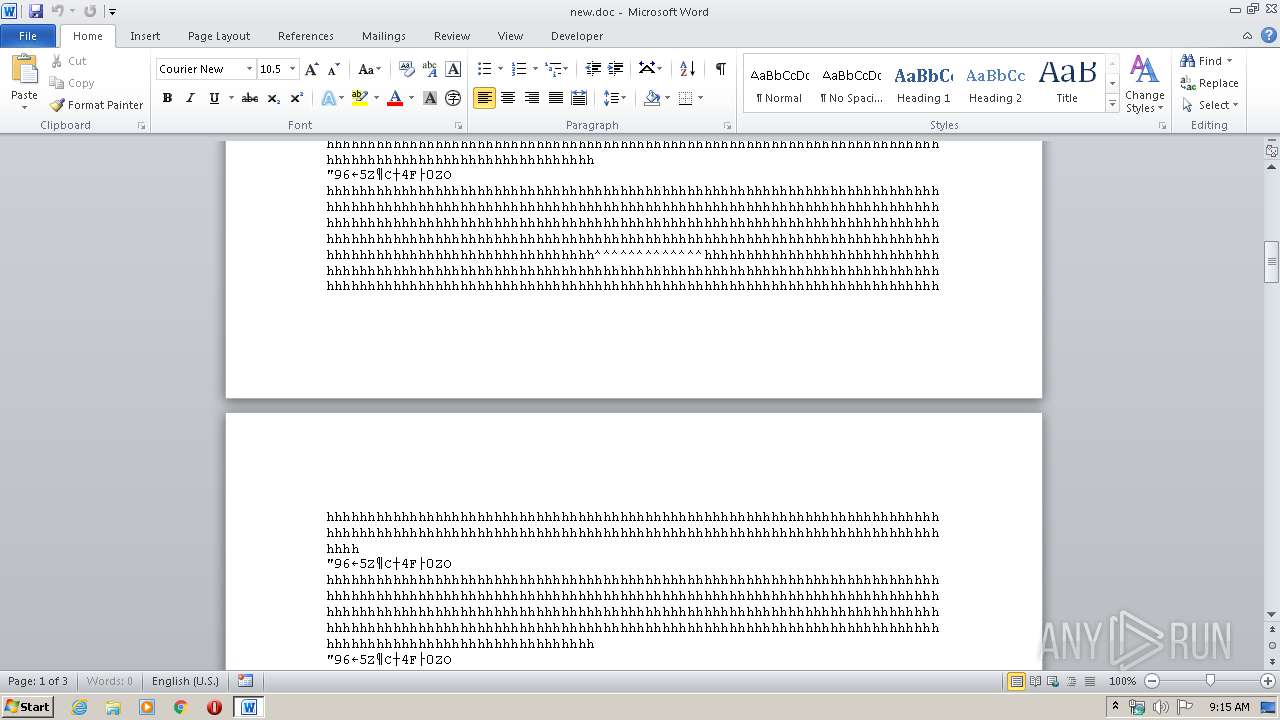Switch to the Insert tab

click(x=145, y=36)
